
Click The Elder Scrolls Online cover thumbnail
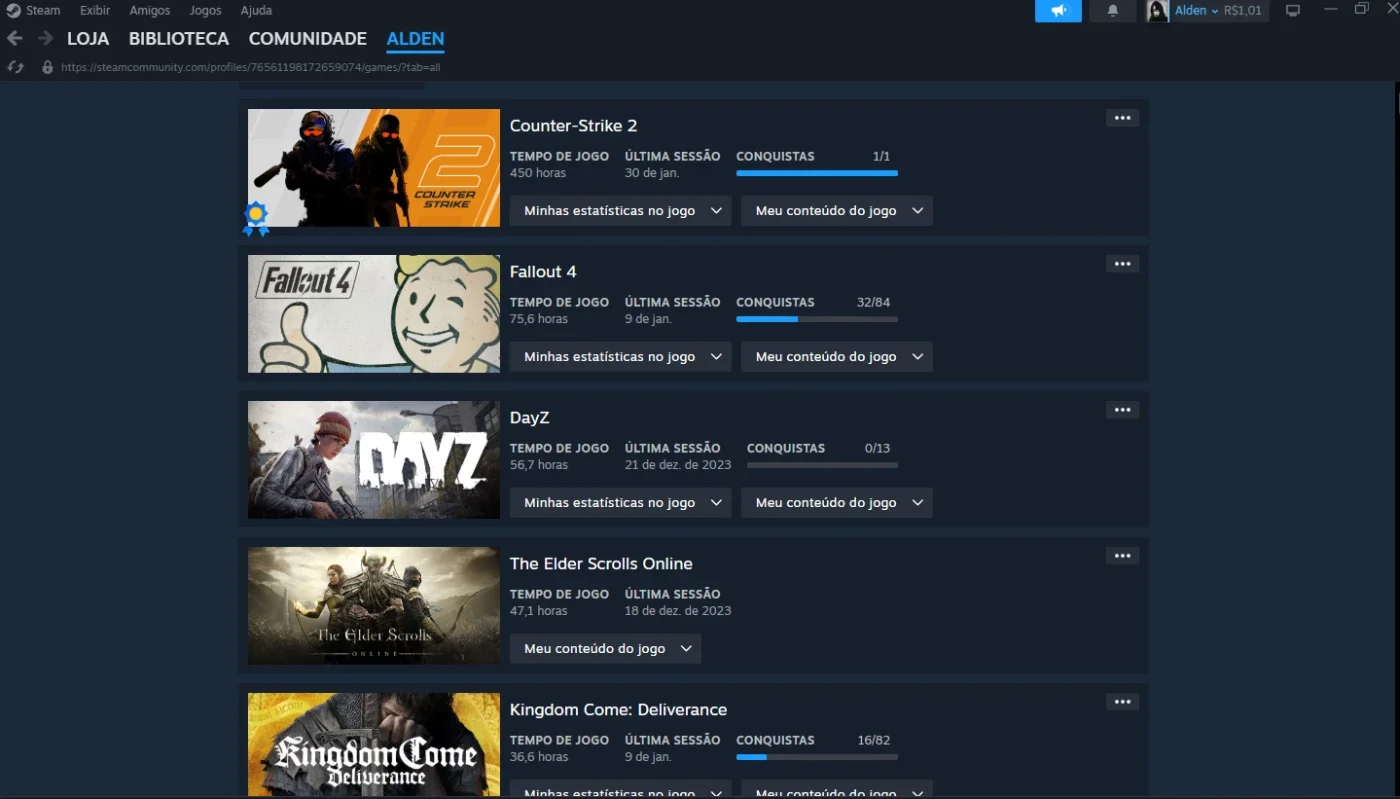[x=374, y=606]
